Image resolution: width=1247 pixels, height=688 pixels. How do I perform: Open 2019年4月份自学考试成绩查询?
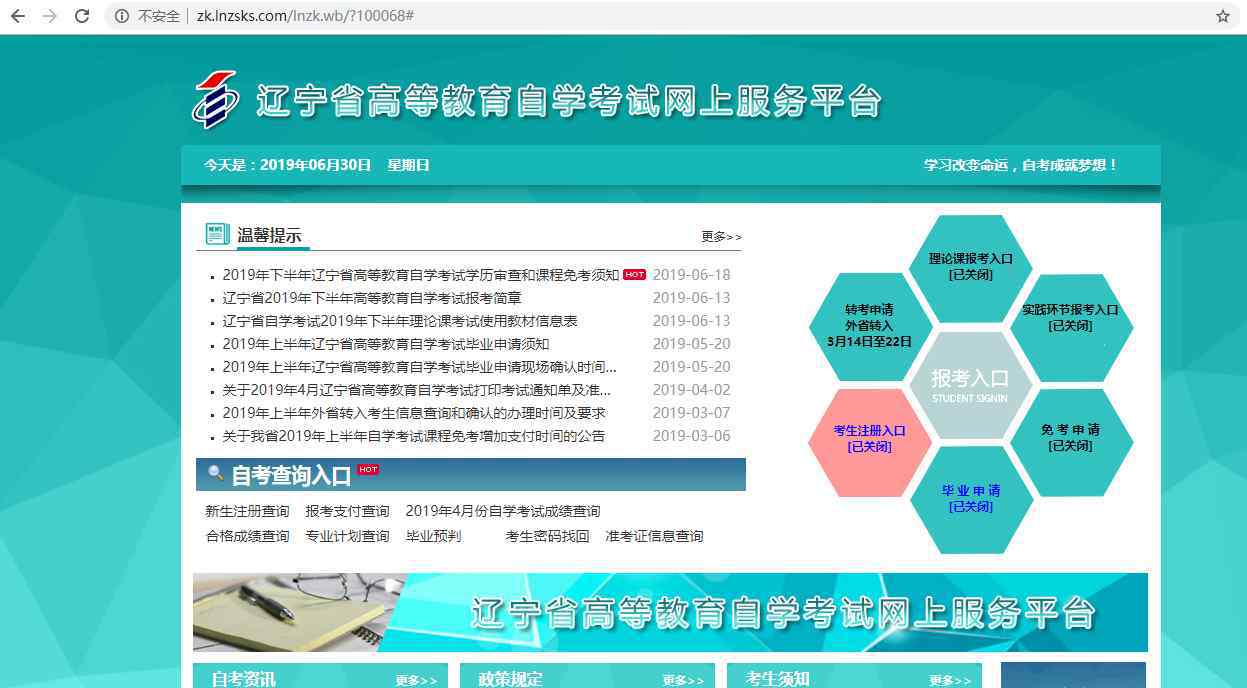click(503, 511)
